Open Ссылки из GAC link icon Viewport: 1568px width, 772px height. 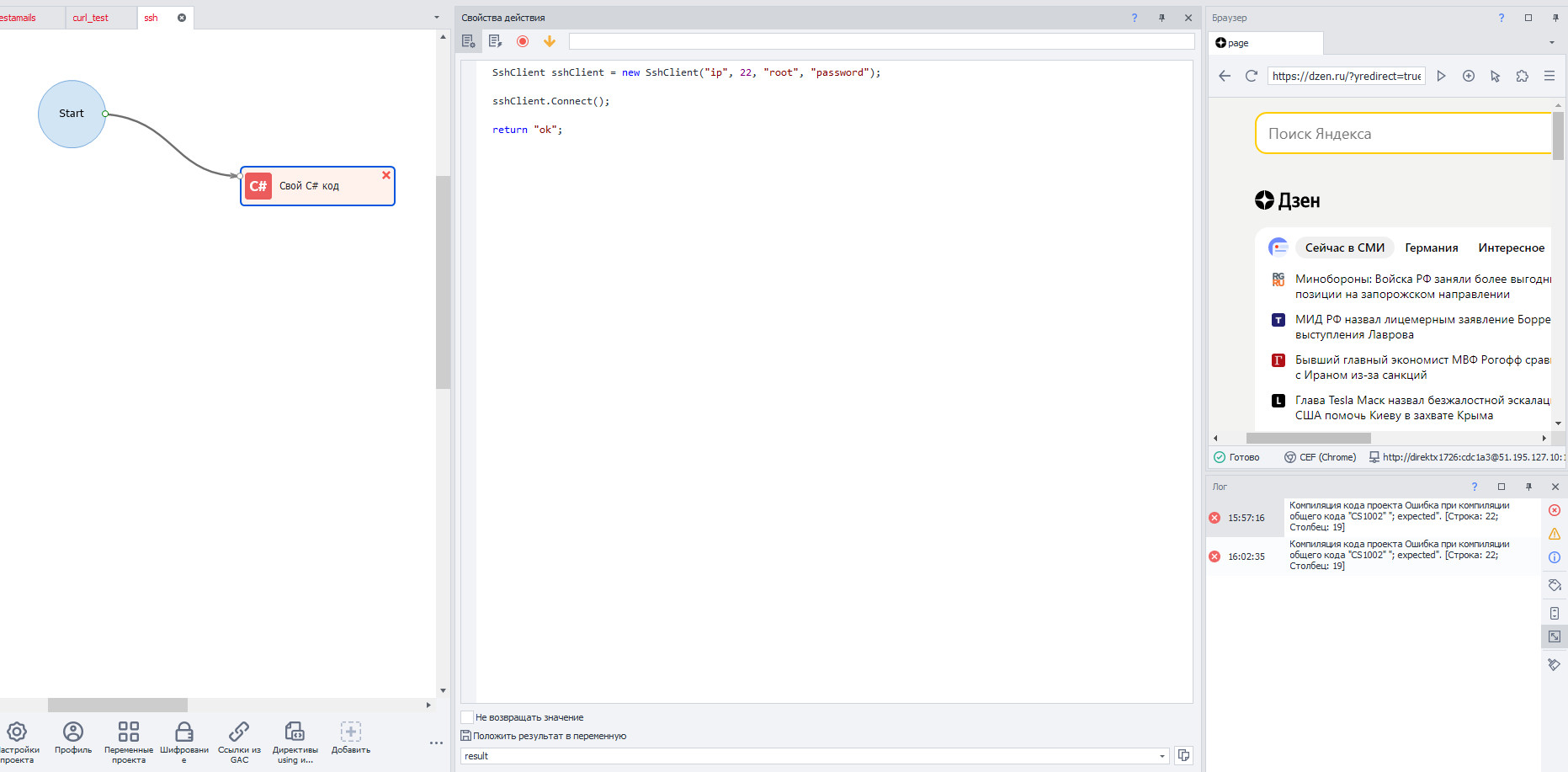click(x=239, y=732)
